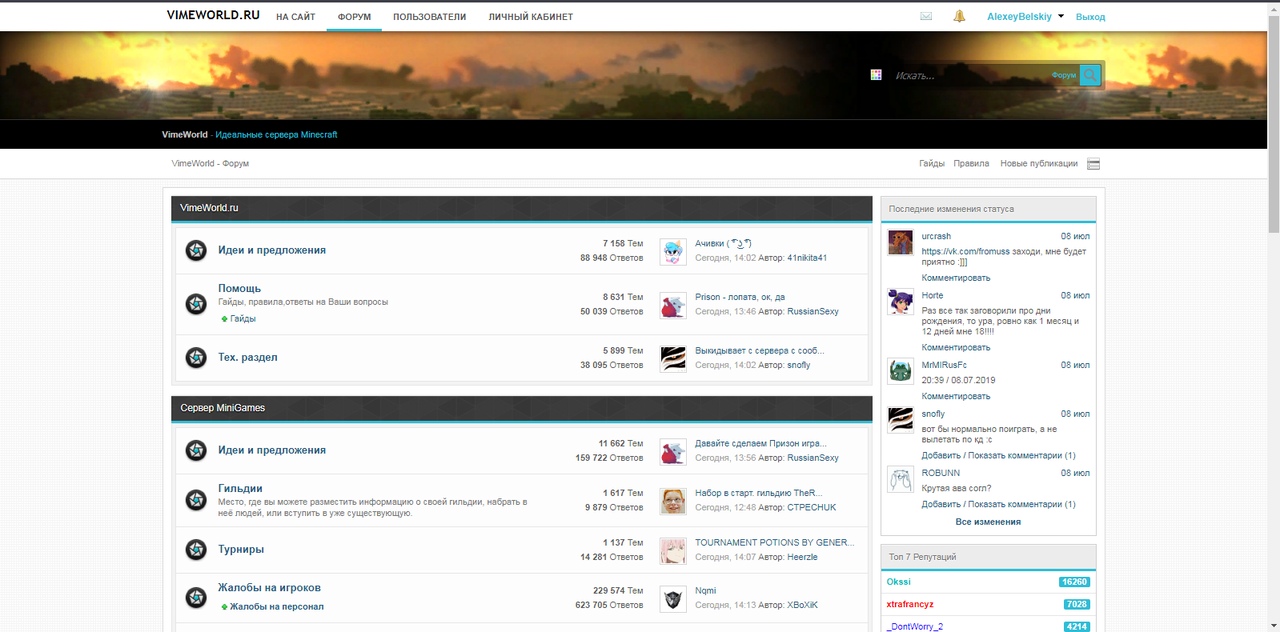Image resolution: width=1280 pixels, height=632 pixels.
Task: Open the Форум search scope selector
Action: click(x=1064, y=75)
